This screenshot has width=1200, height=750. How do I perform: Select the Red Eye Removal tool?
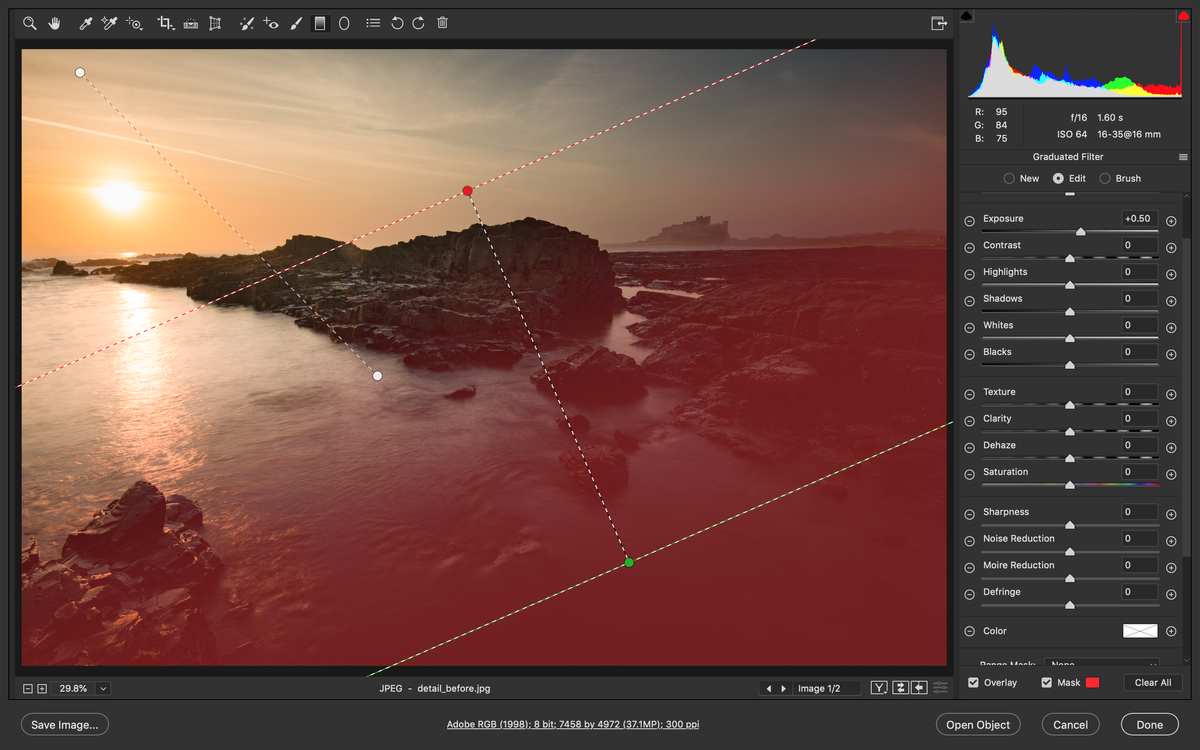(270, 22)
